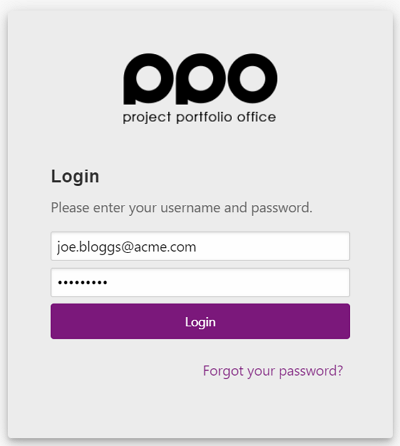Screen dimensions: 400x446
Task: Click the joe.bloggs@acme.com text in the field
Action: [126, 247]
